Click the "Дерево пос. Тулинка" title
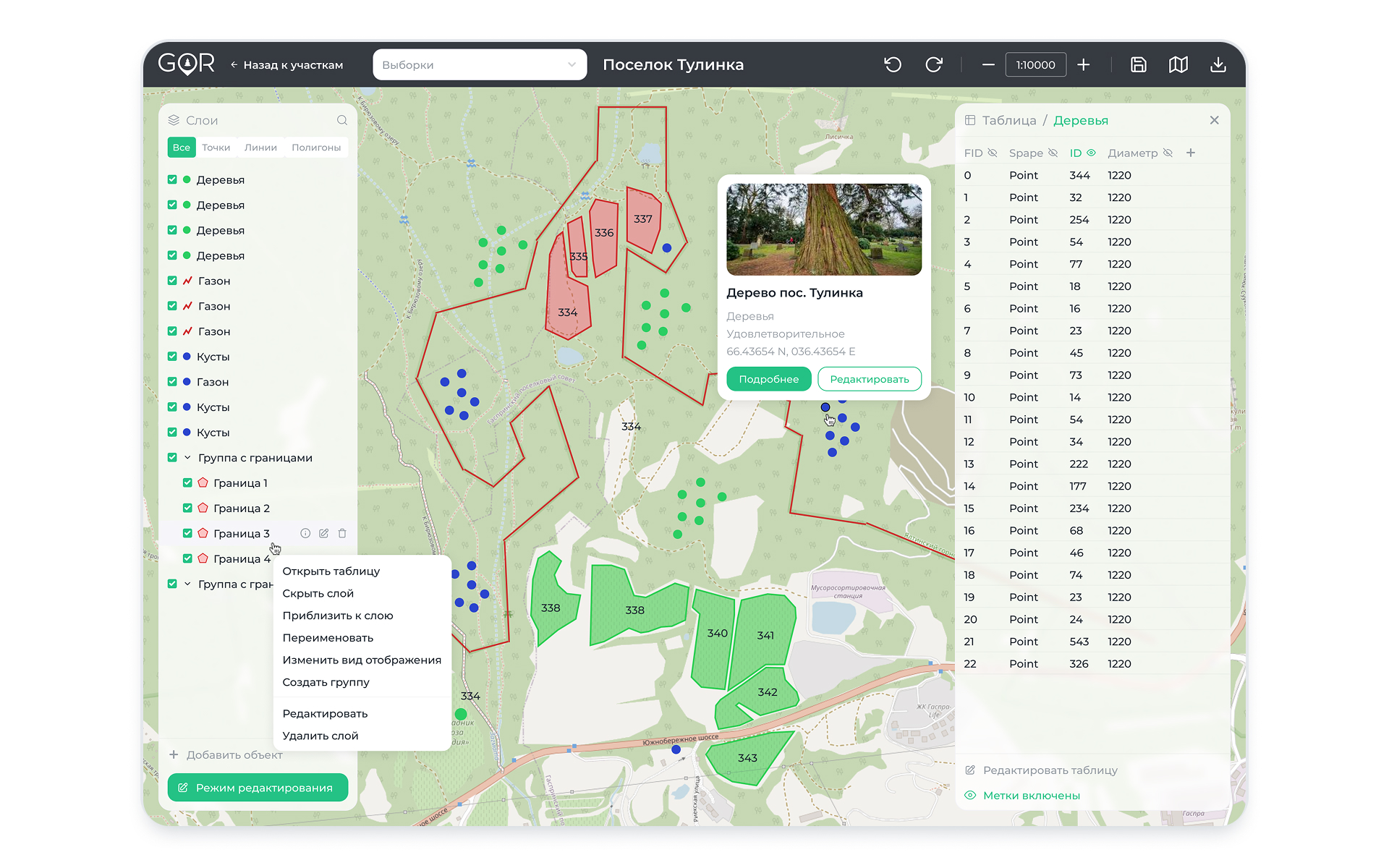The width and height of the screenshot is (1389, 868). pos(794,293)
